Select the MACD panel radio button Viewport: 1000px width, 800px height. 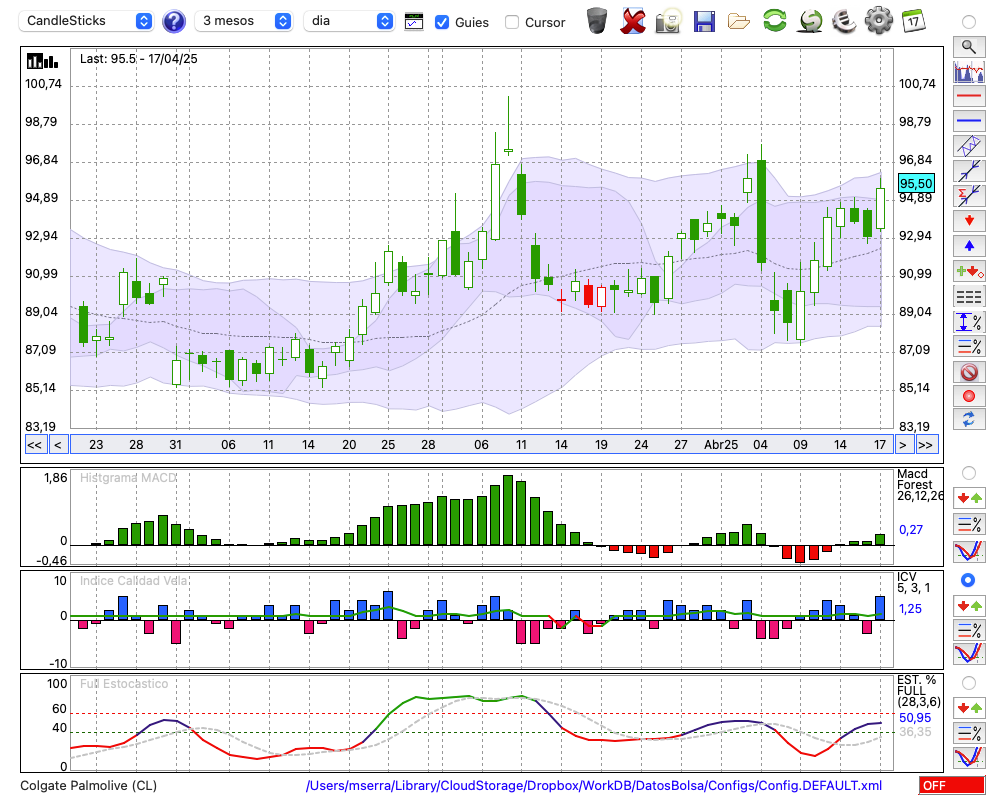click(x=969, y=473)
